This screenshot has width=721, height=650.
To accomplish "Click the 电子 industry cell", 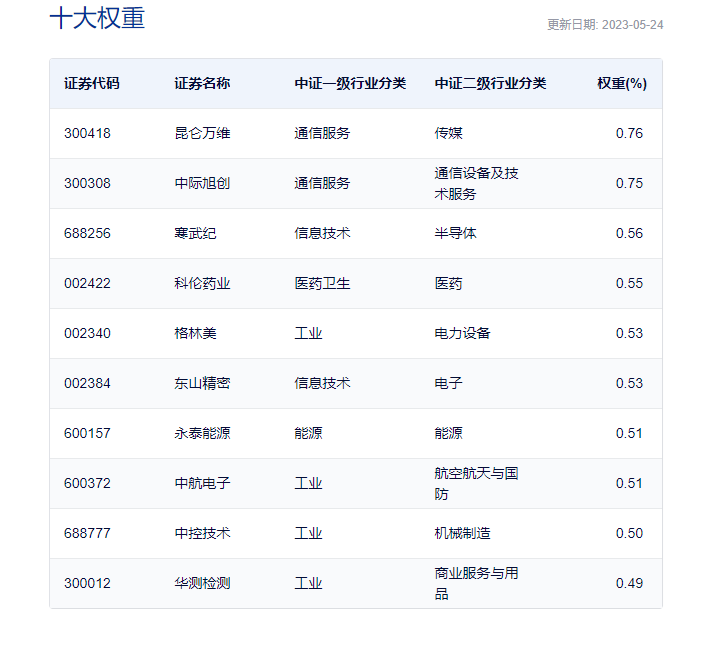I will (448, 384).
